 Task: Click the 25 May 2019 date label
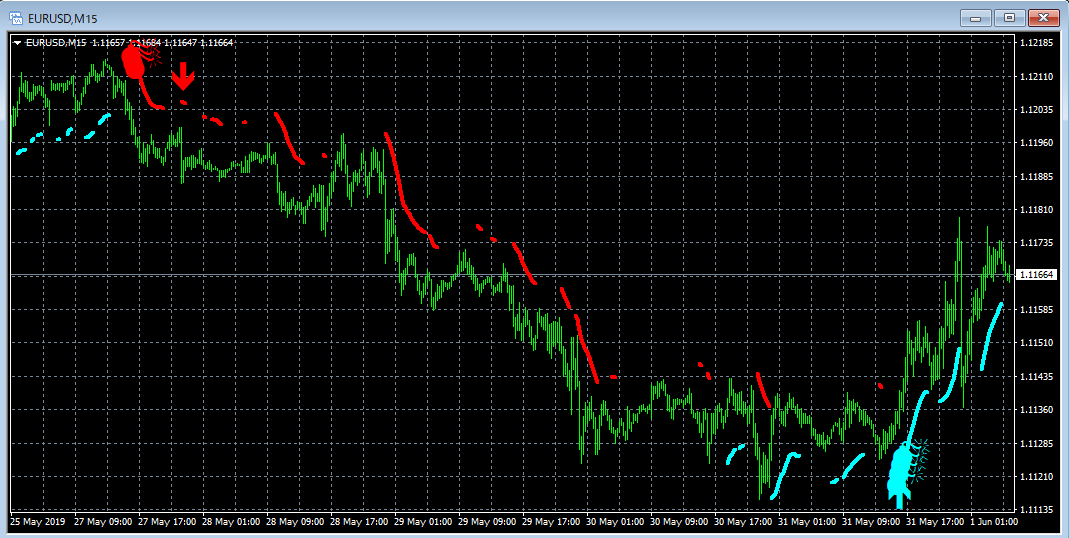(x=37, y=522)
